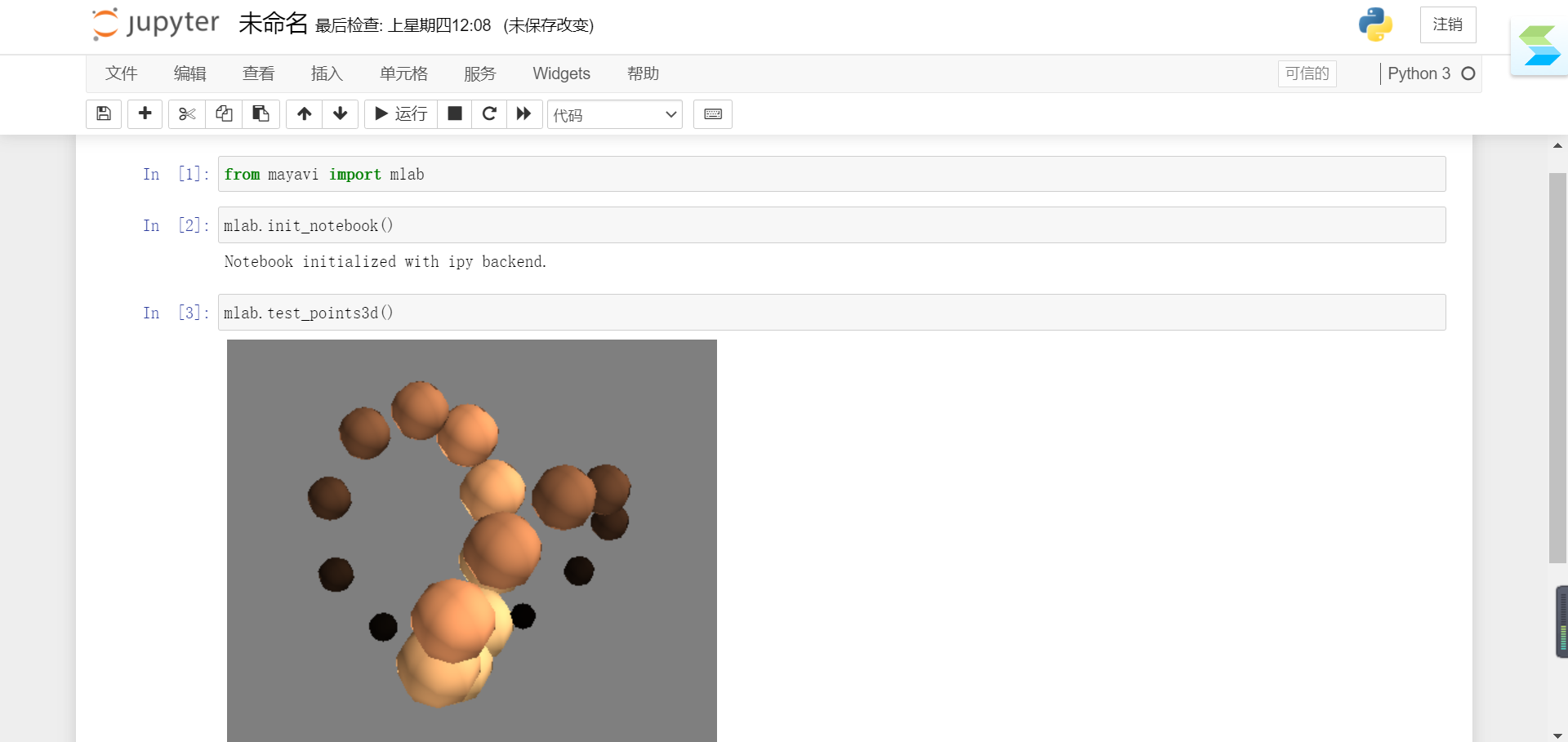Open the cell type dropdown showing 代码
Screen dimensions: 1568x742
[x=615, y=114]
